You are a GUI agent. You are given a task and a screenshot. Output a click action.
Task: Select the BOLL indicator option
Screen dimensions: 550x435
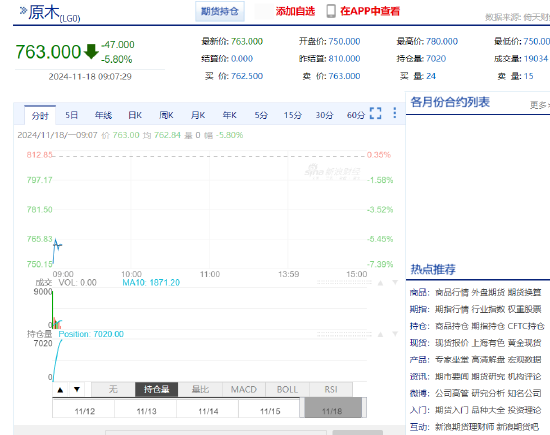287,389
